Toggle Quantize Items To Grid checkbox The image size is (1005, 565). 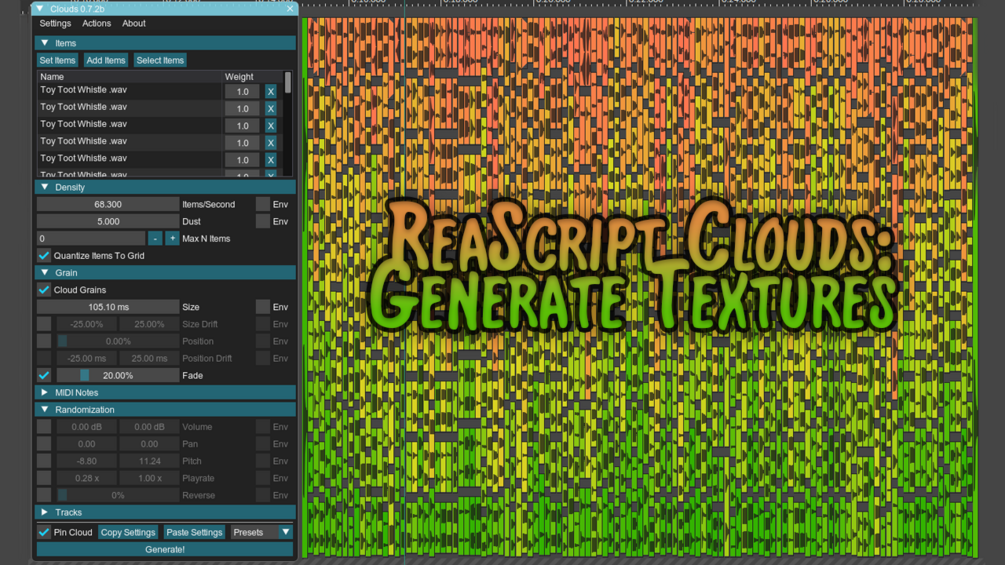(44, 256)
